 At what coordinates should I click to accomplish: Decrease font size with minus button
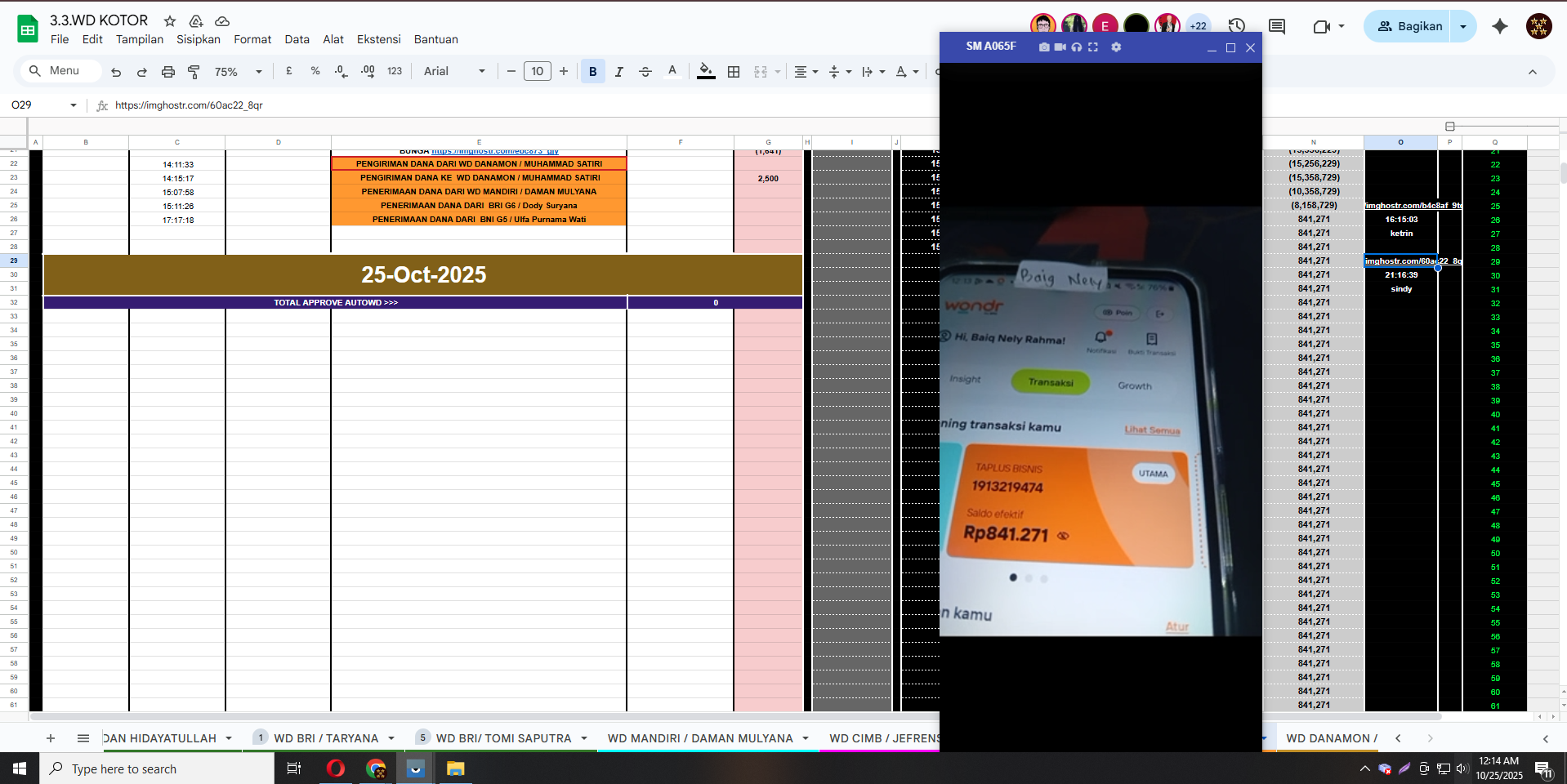[x=511, y=71]
